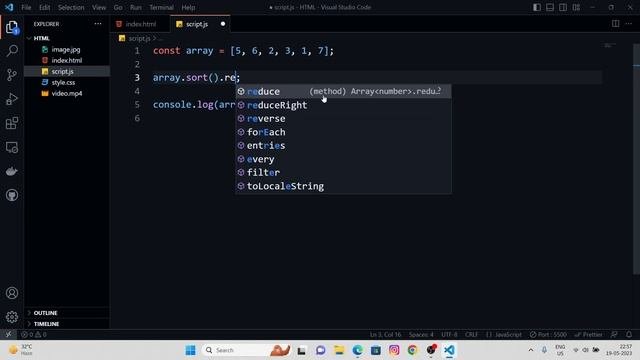This screenshot has width=640, height=360.
Task: Open the Selection menu
Action: pos(71,7)
